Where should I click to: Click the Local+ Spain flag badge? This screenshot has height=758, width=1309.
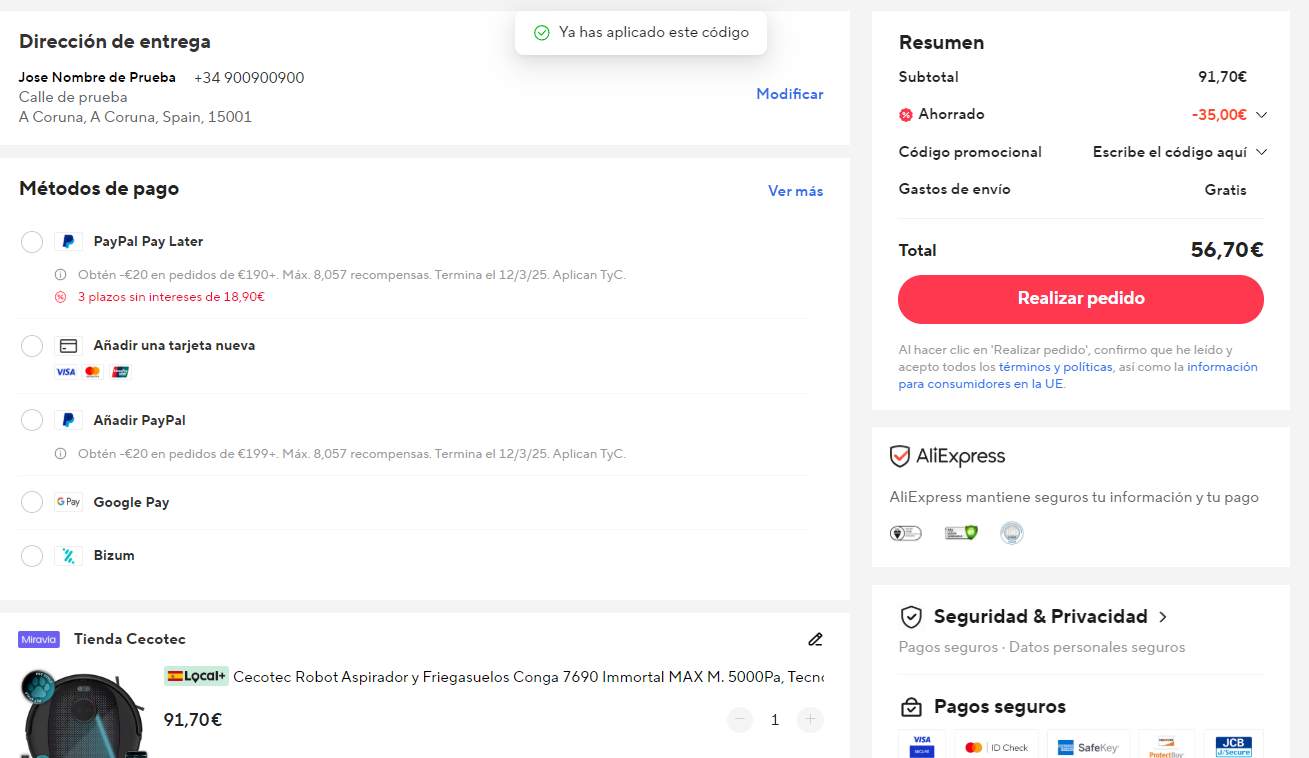click(x=196, y=676)
